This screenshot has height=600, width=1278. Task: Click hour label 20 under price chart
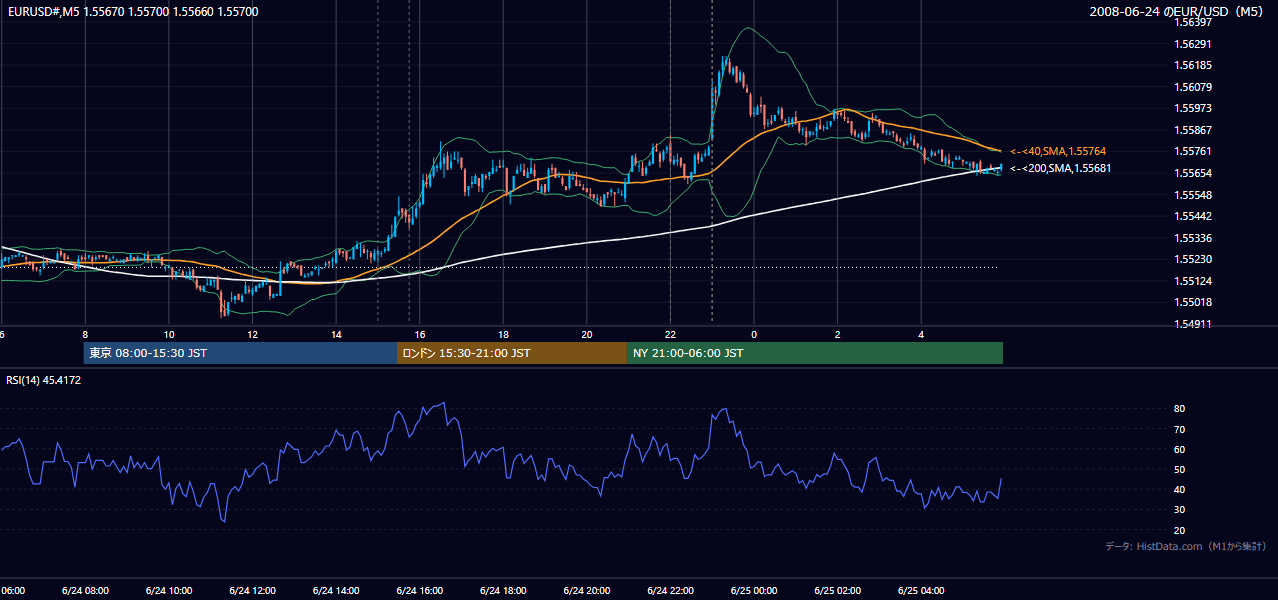pyautogui.click(x=587, y=334)
